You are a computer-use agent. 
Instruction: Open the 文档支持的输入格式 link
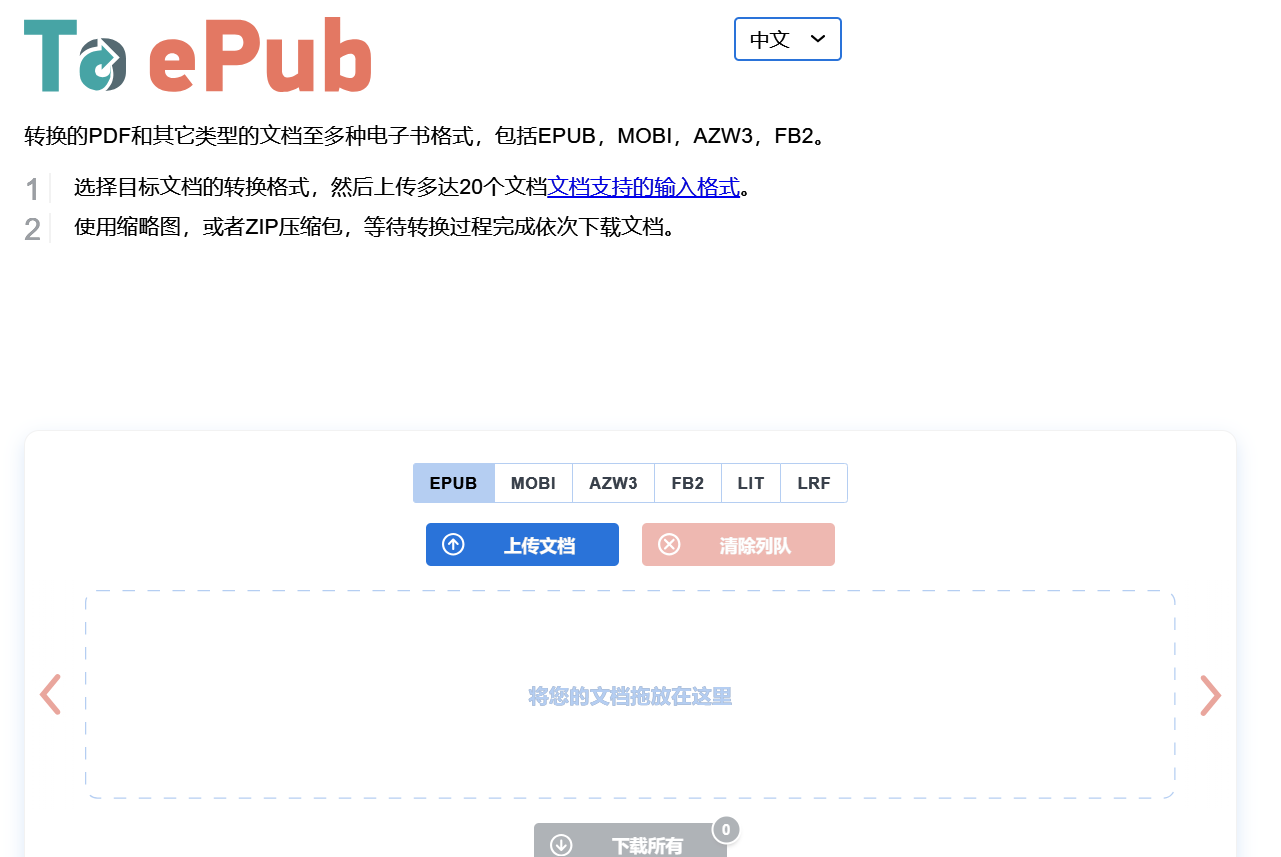coord(643,187)
